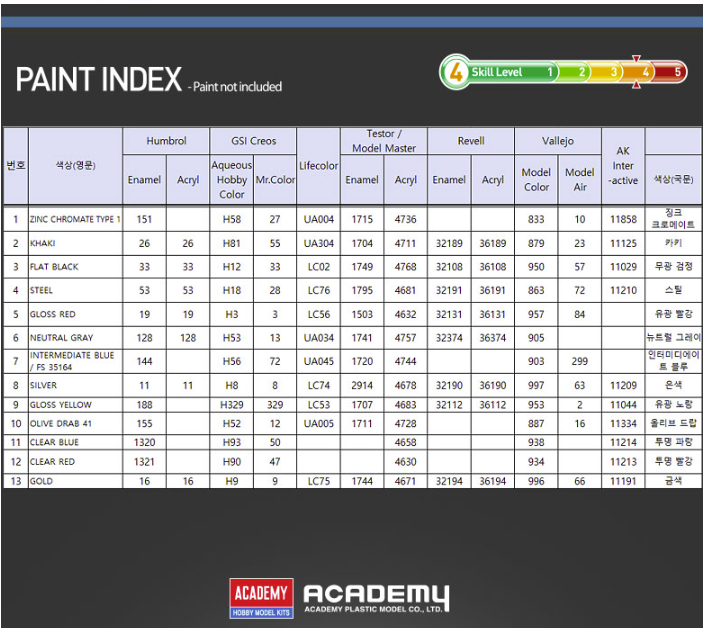Click the H329 cell in Gloss Yellow row
This screenshot has width=703, height=628.
click(232, 405)
